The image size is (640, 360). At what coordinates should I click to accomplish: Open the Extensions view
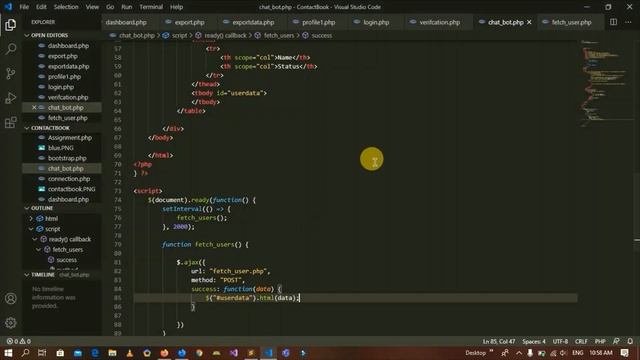(11, 122)
